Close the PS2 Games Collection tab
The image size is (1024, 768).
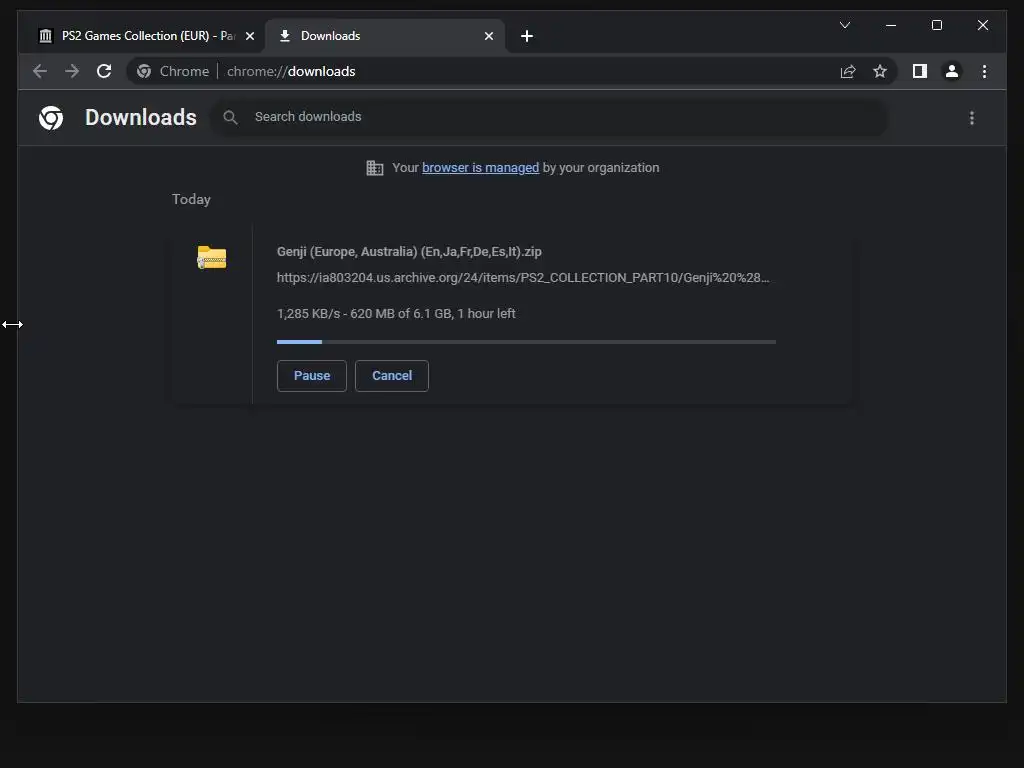pos(249,36)
